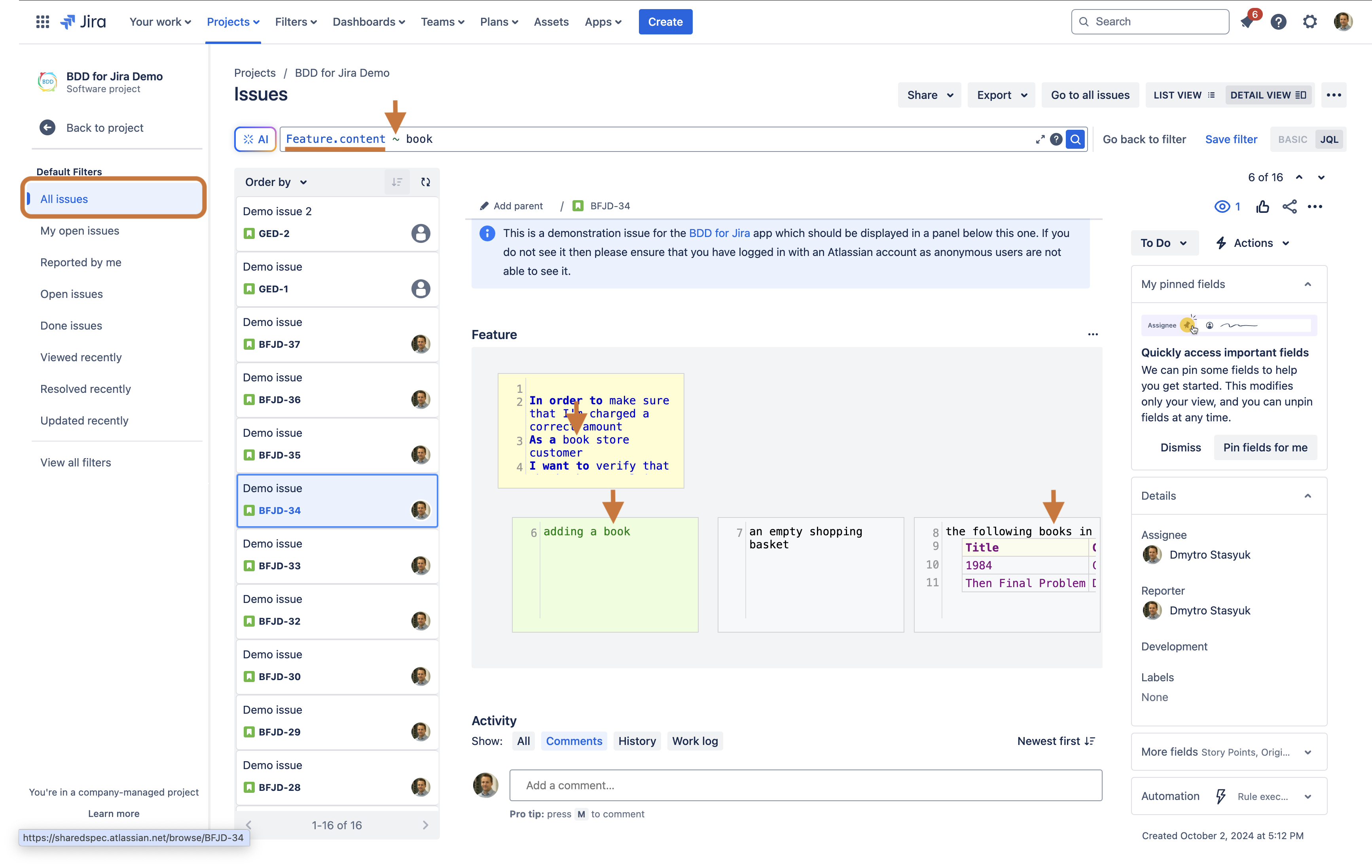Click the Add parent pencil icon
The height and width of the screenshot is (868, 1372).
[484, 206]
